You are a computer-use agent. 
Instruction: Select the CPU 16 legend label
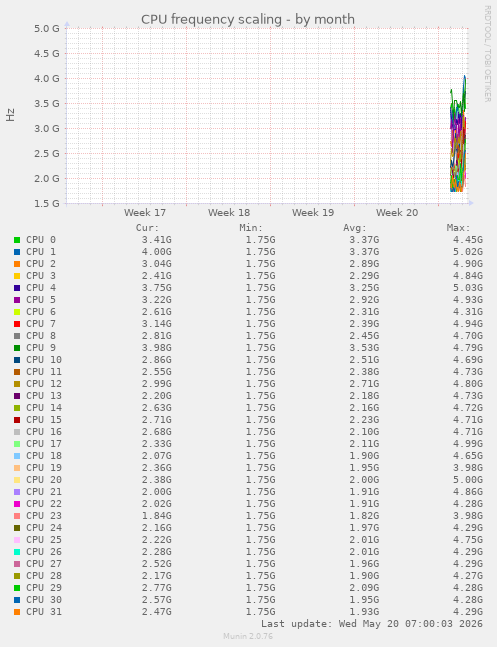(44, 431)
